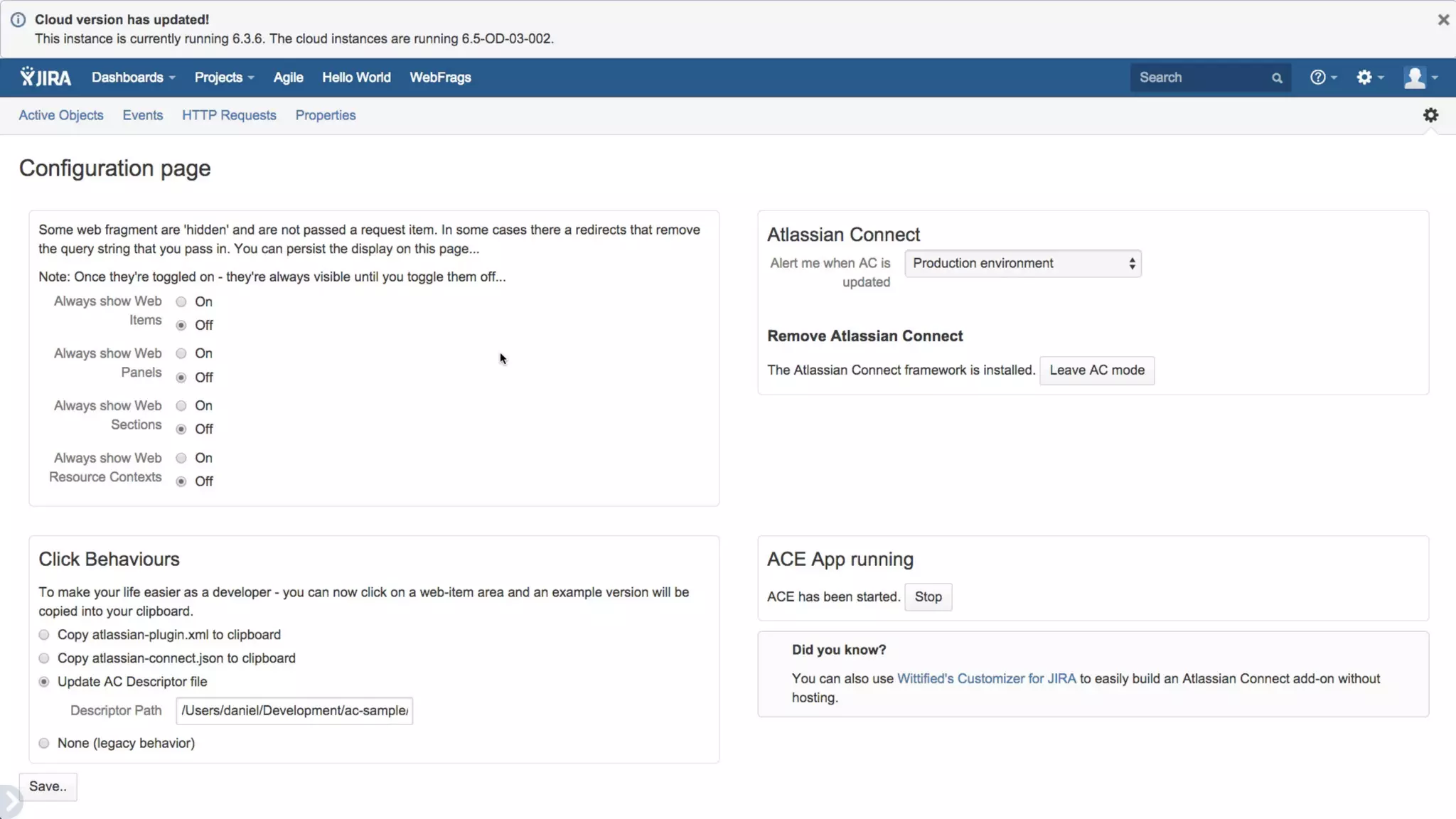This screenshot has height=819, width=1456.
Task: Click the gear icon below the navbar
Action: point(1430,115)
